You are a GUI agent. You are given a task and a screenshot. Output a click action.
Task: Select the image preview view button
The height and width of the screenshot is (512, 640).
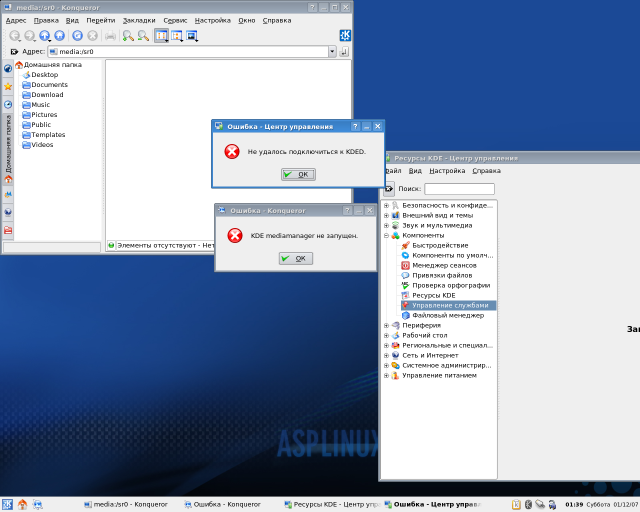[192, 36]
